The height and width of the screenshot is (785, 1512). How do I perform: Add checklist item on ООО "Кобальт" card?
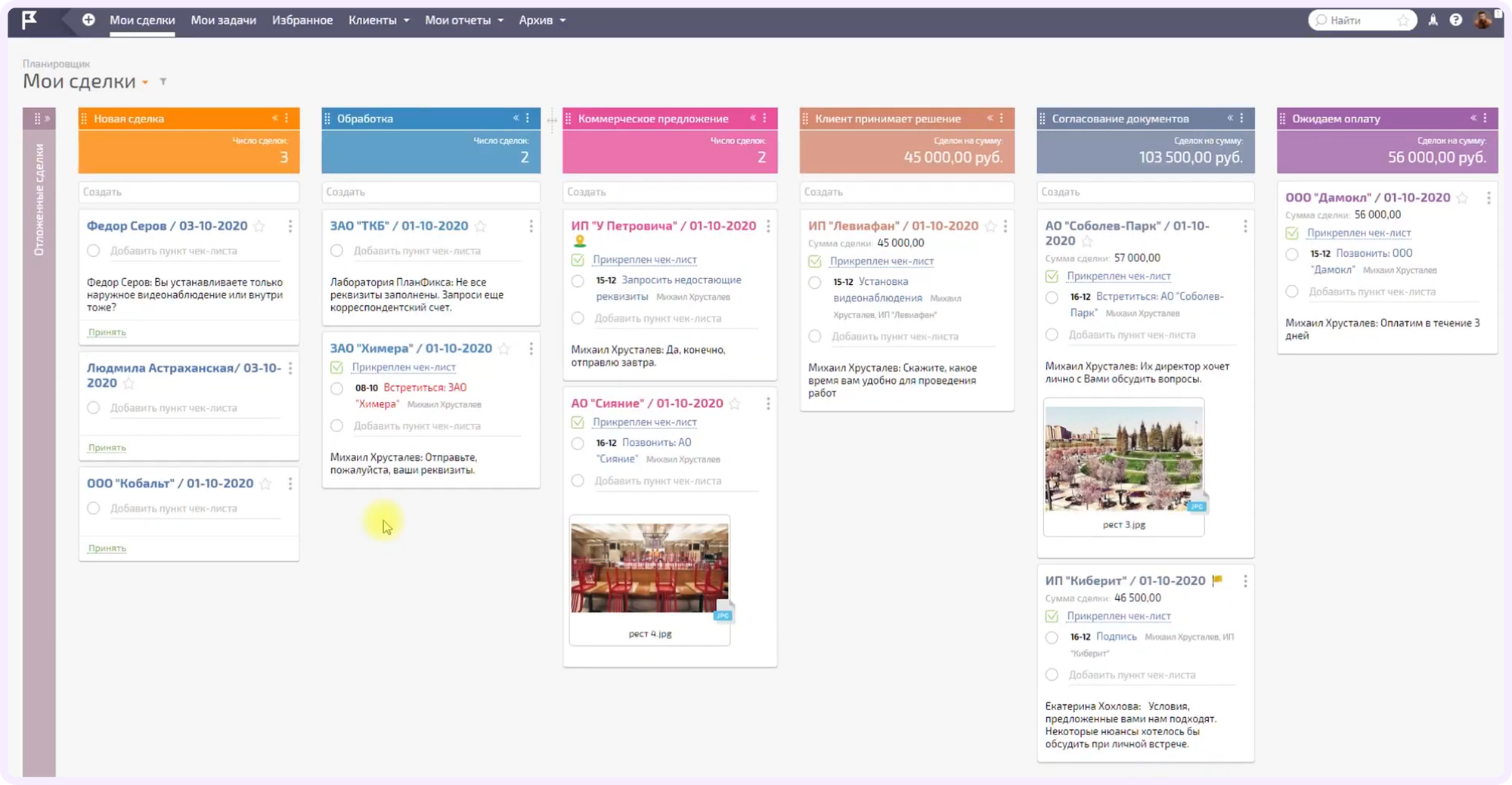point(174,508)
